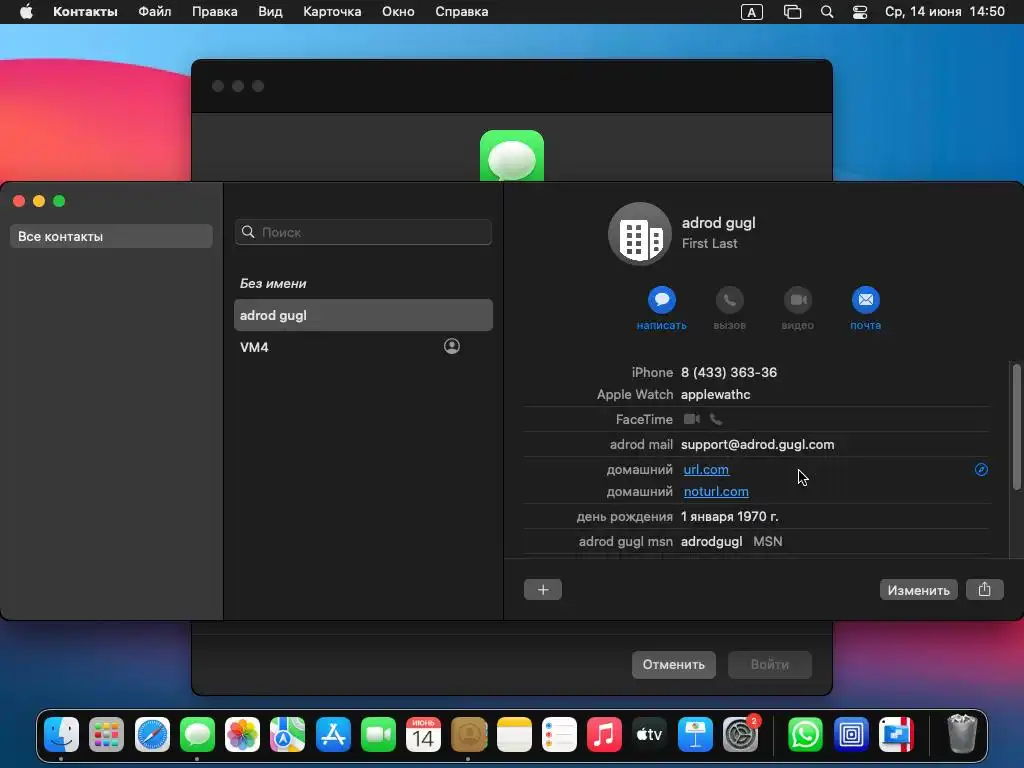Open Safari from the Dock
The height and width of the screenshot is (768, 1024).
[x=152, y=735]
